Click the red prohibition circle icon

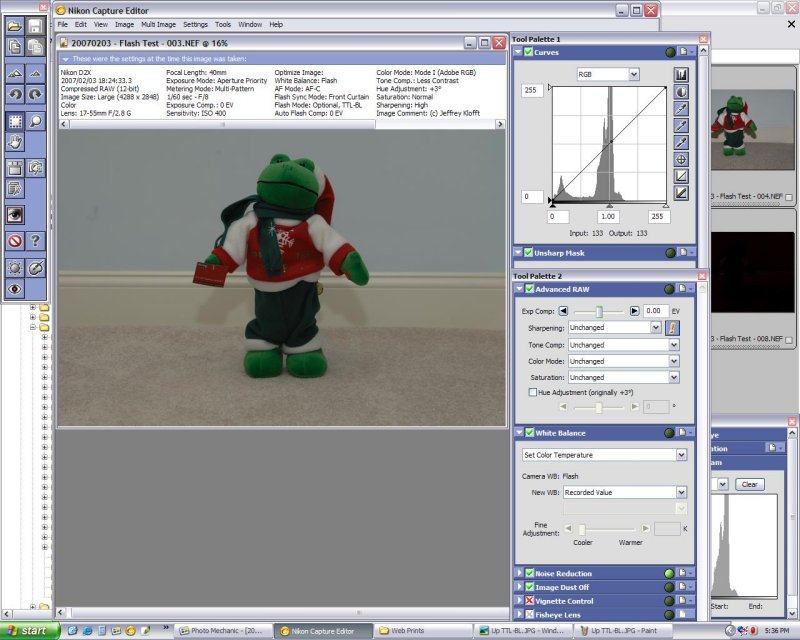pyautogui.click(x=15, y=241)
